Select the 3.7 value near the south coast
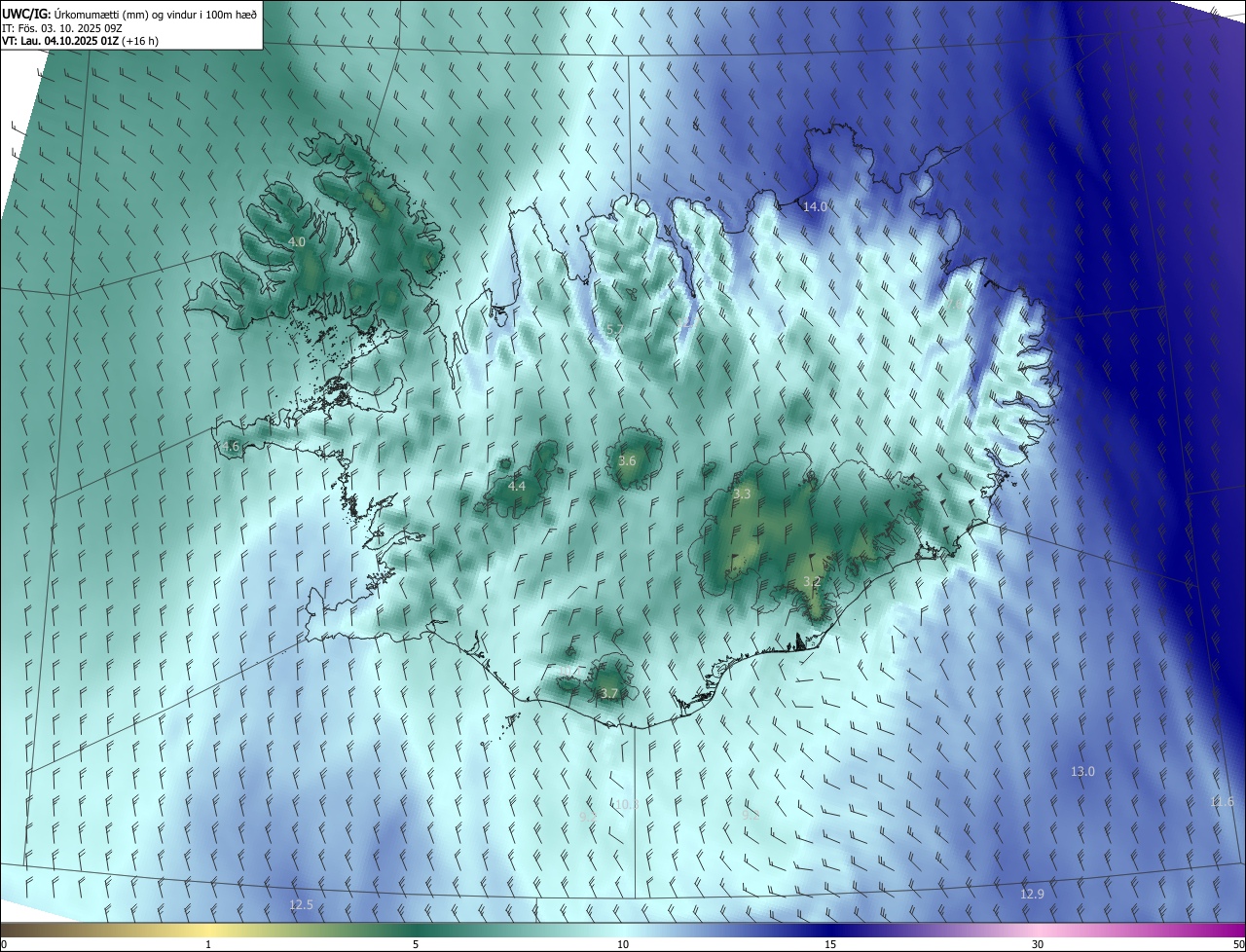 coord(609,693)
